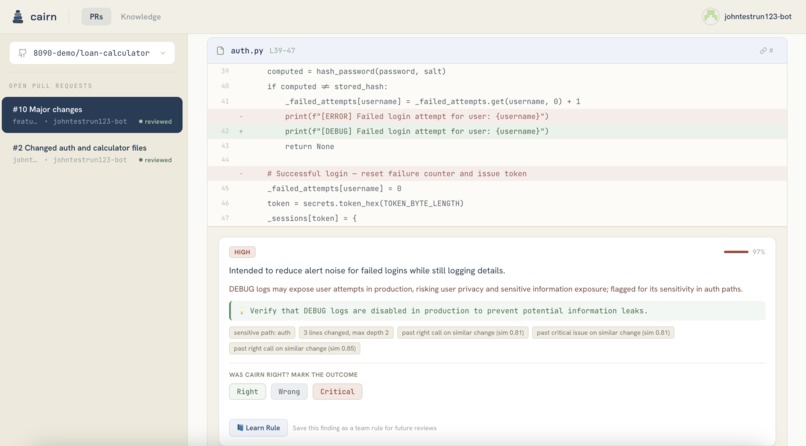Viewport: 806px width, 446px height.
Task: Click the file icon beside auth.py
Action: click(x=220, y=50)
